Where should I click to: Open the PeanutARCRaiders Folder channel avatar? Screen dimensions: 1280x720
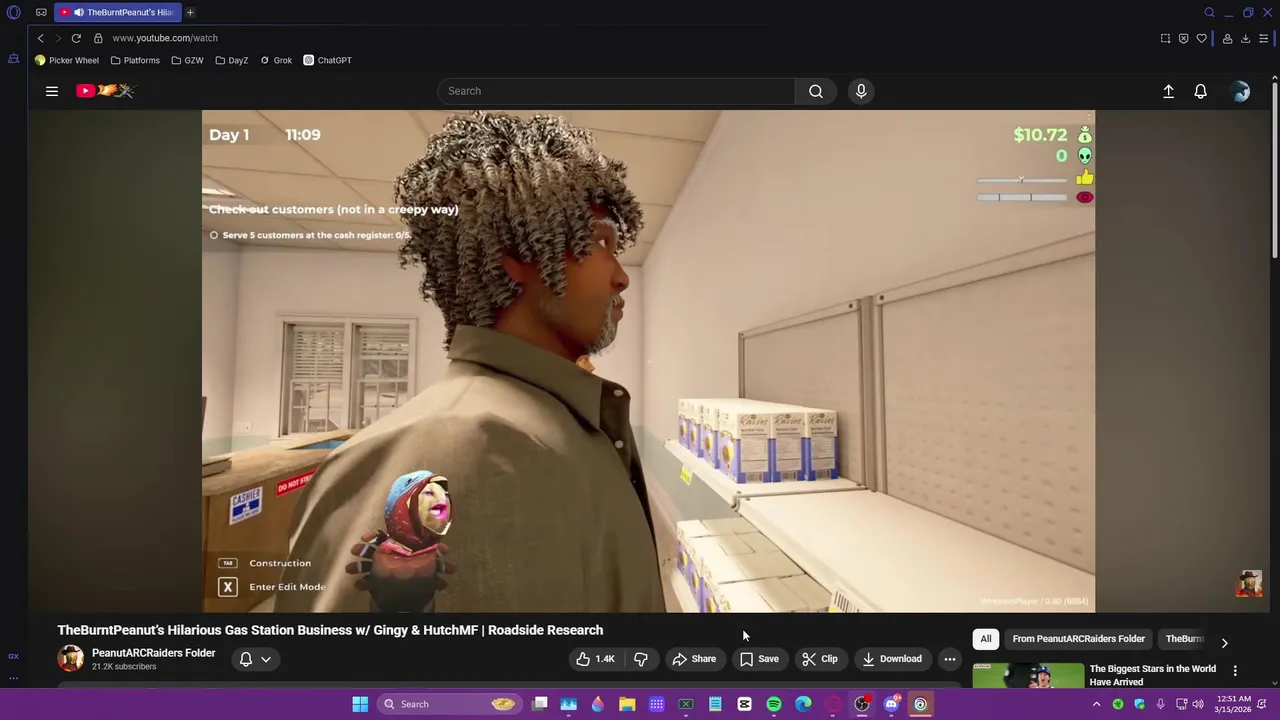70,659
